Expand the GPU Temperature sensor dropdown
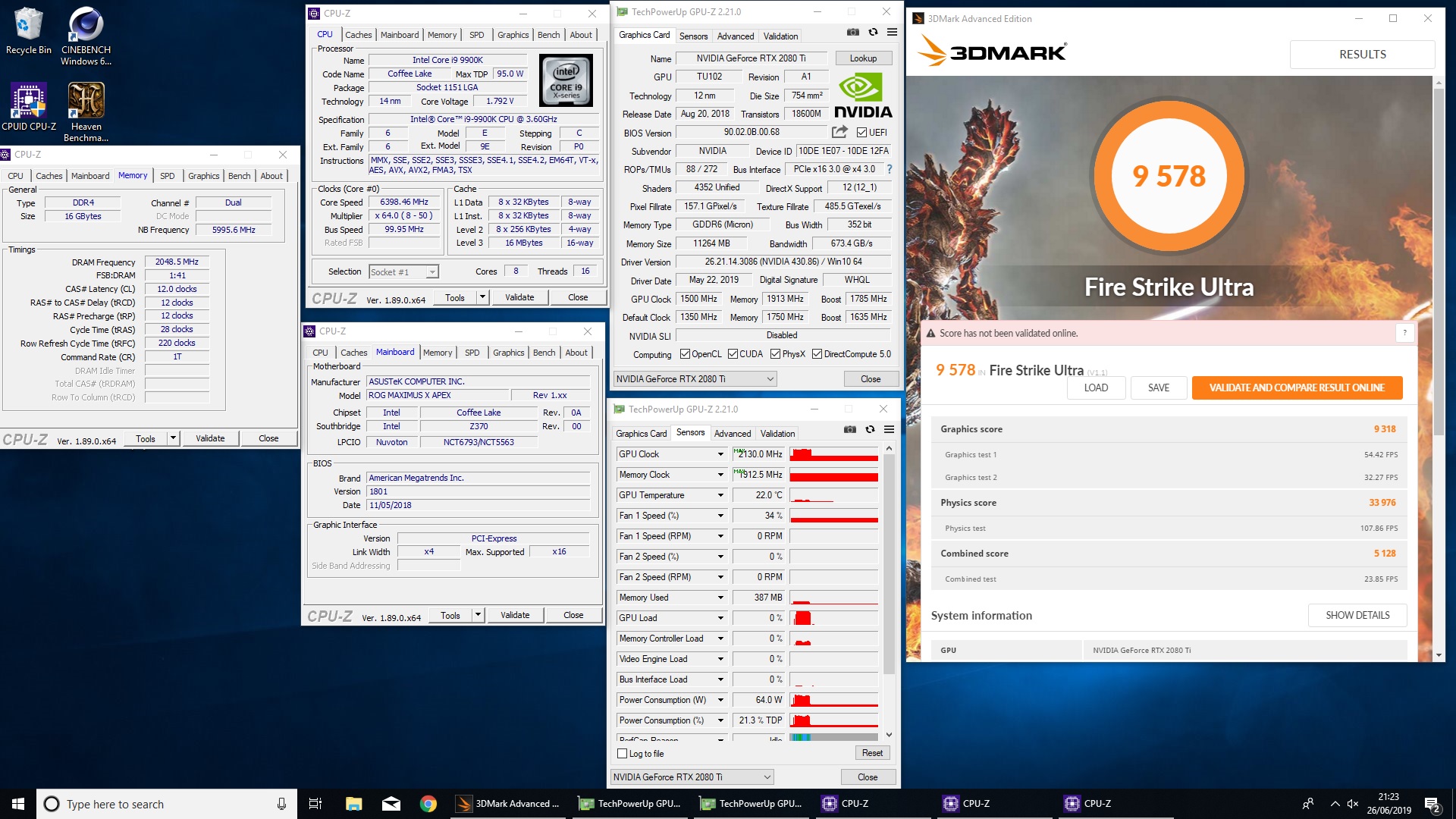Image resolution: width=1456 pixels, height=819 pixels. pos(720,495)
